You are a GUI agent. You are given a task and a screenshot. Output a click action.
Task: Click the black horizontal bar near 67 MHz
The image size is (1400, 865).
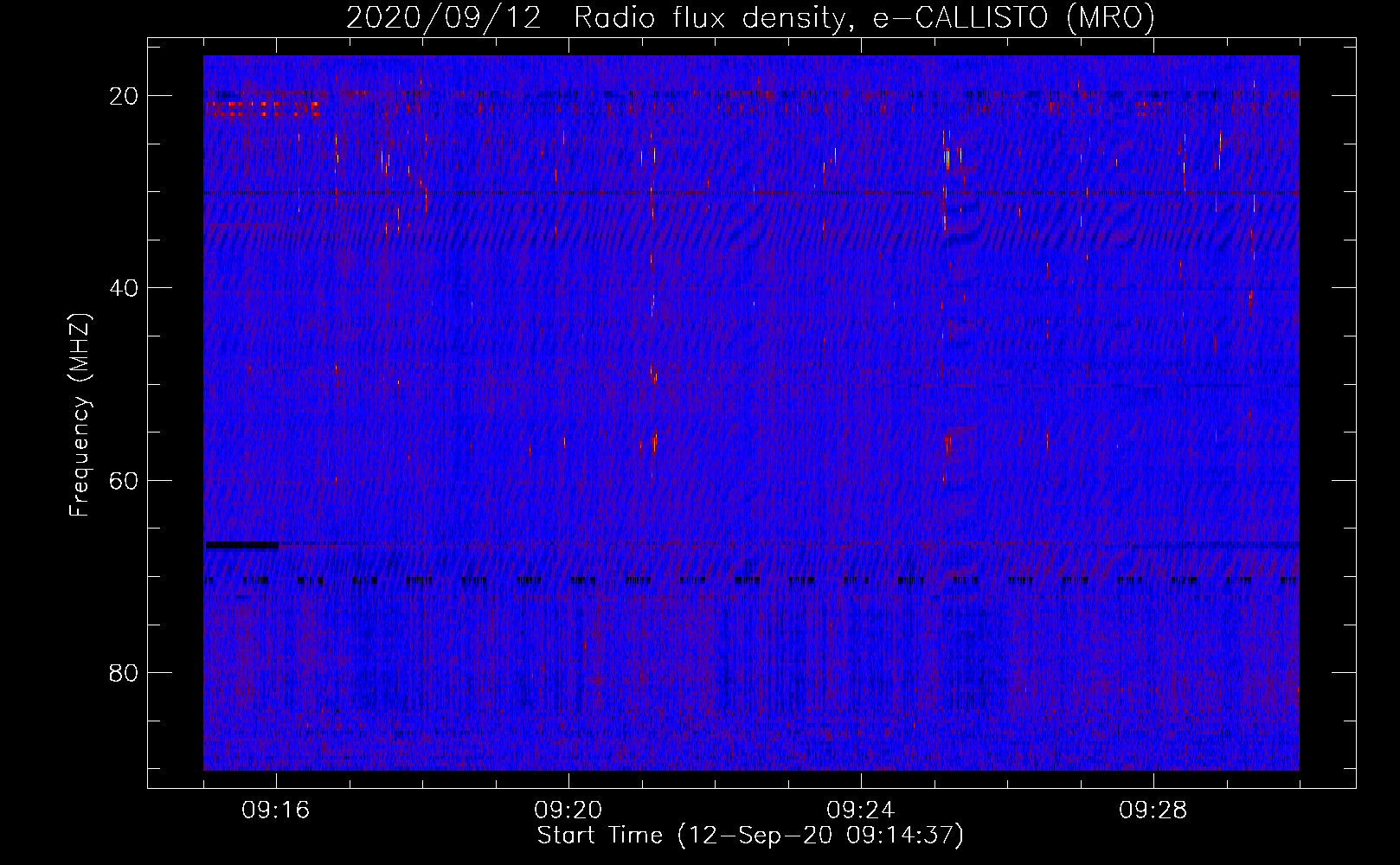(242, 545)
